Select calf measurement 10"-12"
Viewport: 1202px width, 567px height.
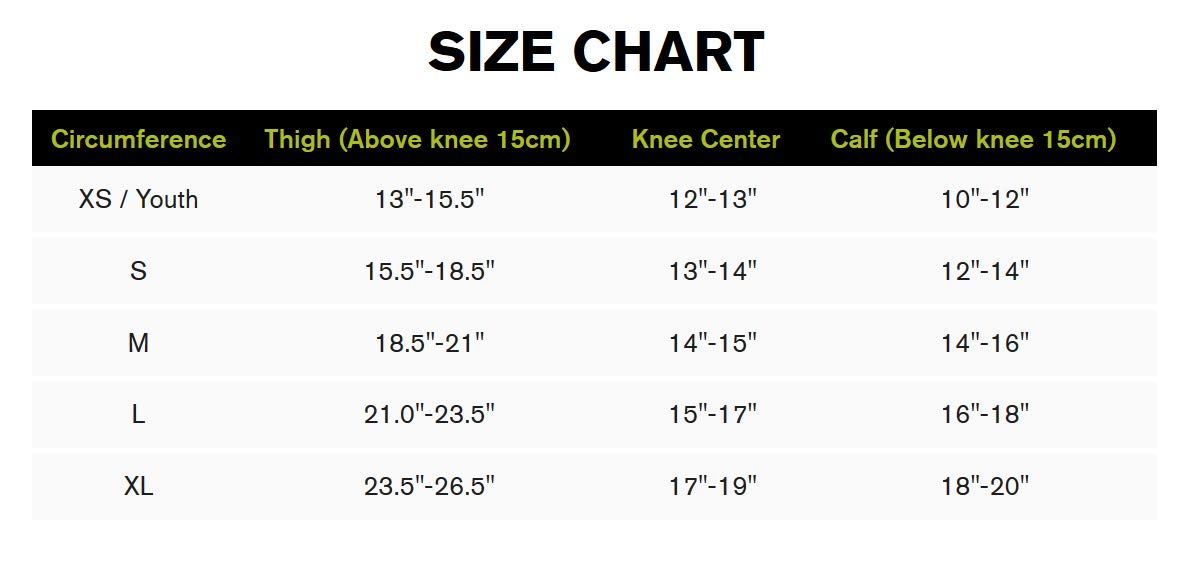(984, 199)
